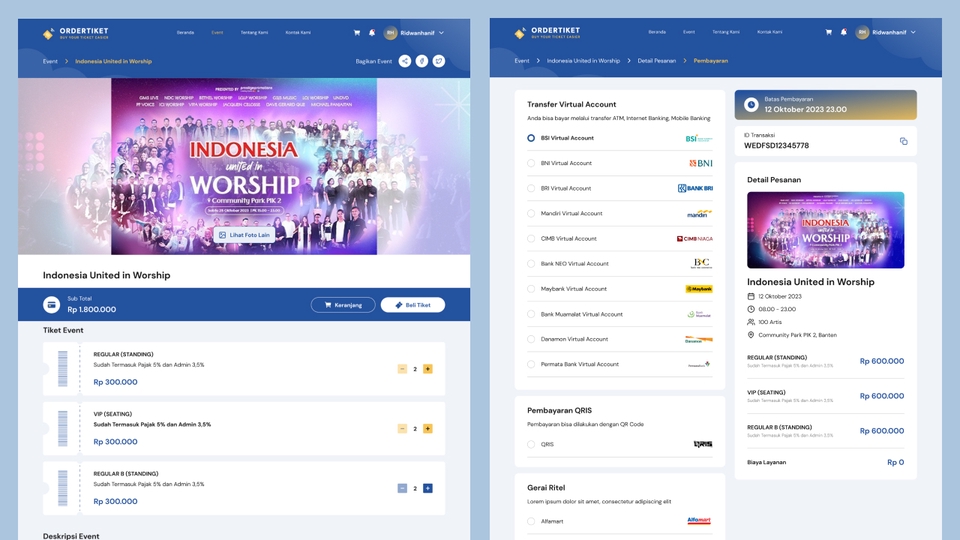Screen dimensions: 960x540
Task: Open cart icon in right payment page header
Action: [828, 32]
